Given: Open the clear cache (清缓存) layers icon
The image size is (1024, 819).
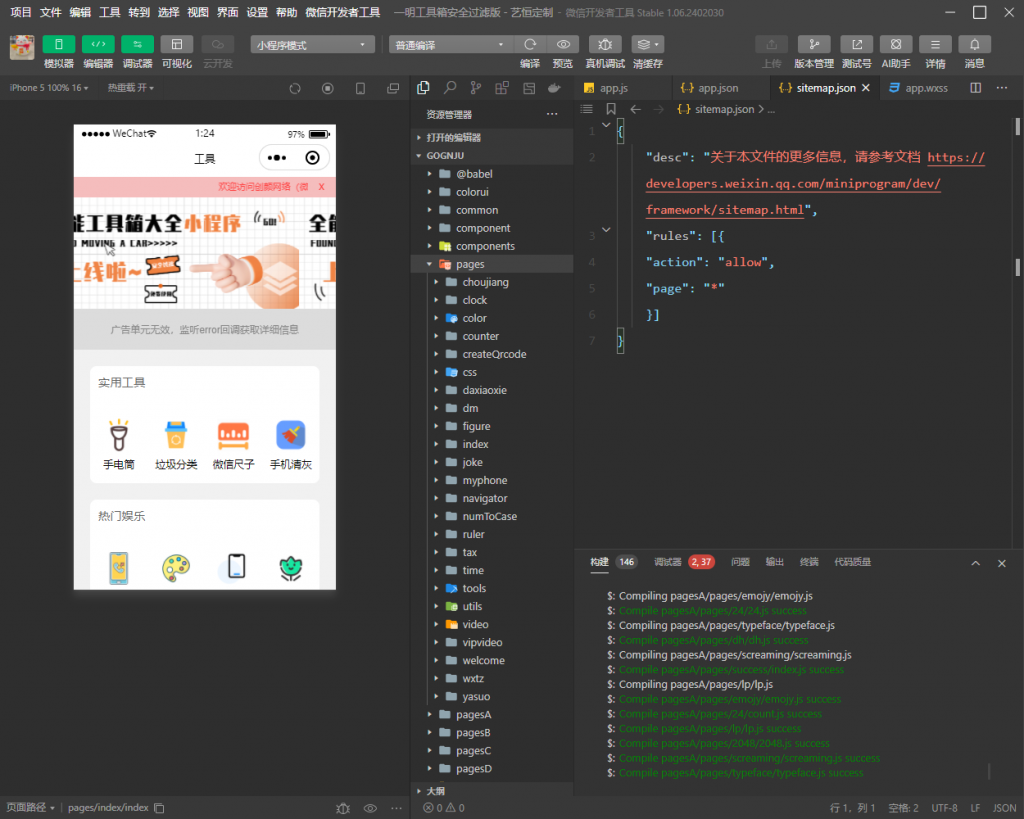Looking at the screenshot, I should [647, 44].
